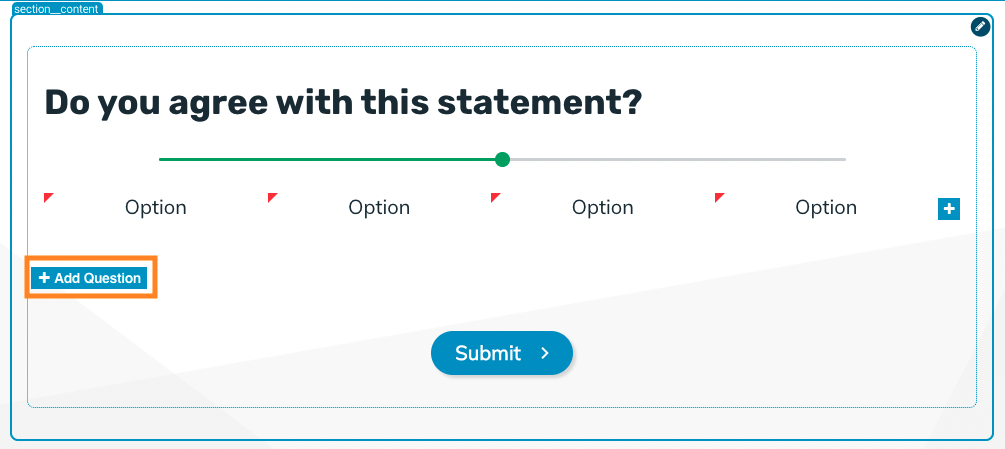Click the Add Question button
The height and width of the screenshot is (449, 1005).
coord(90,278)
